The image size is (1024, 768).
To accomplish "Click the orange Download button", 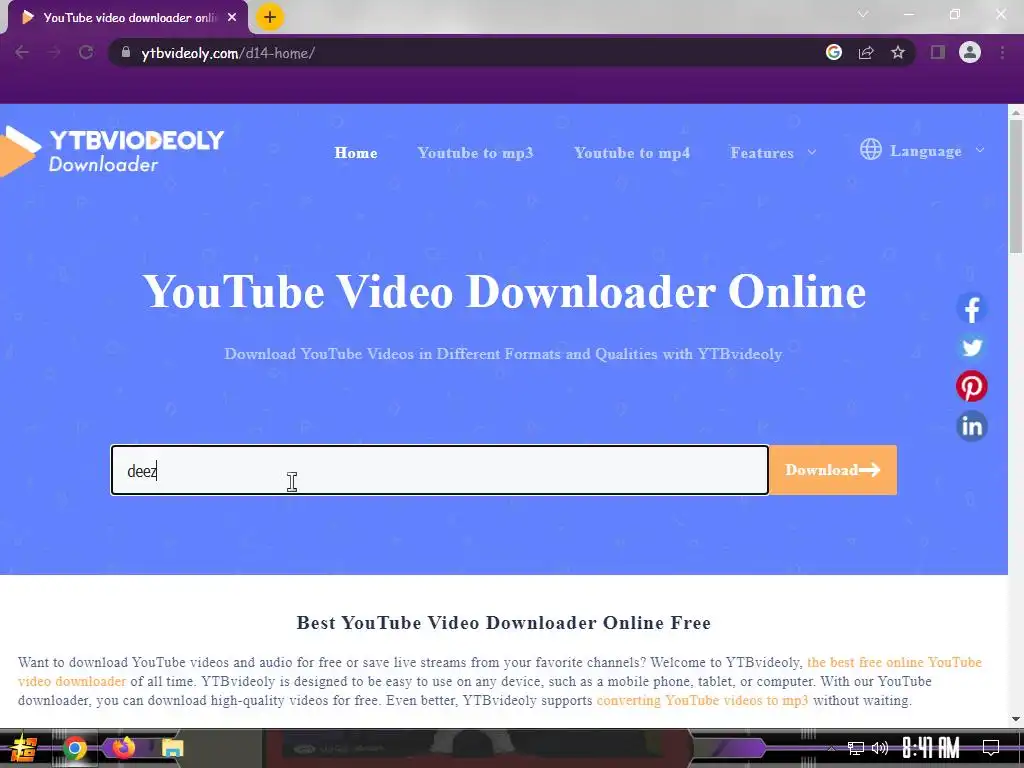I will click(x=833, y=470).
